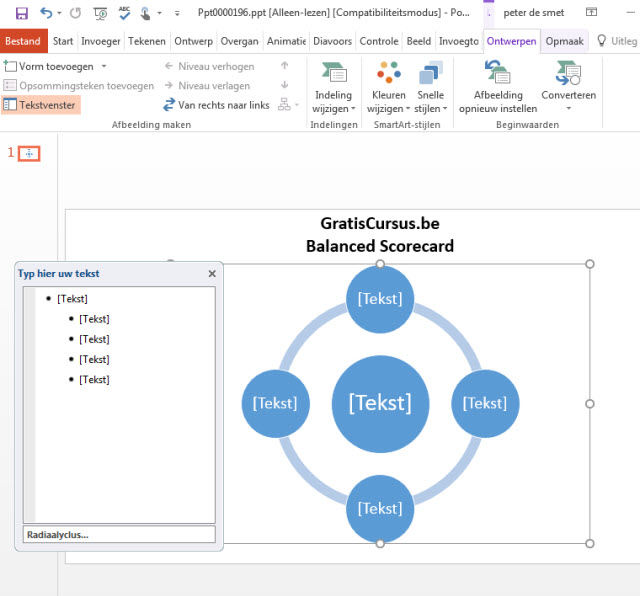Click Niveau verlagen
The image size is (640, 596).
tap(207, 86)
